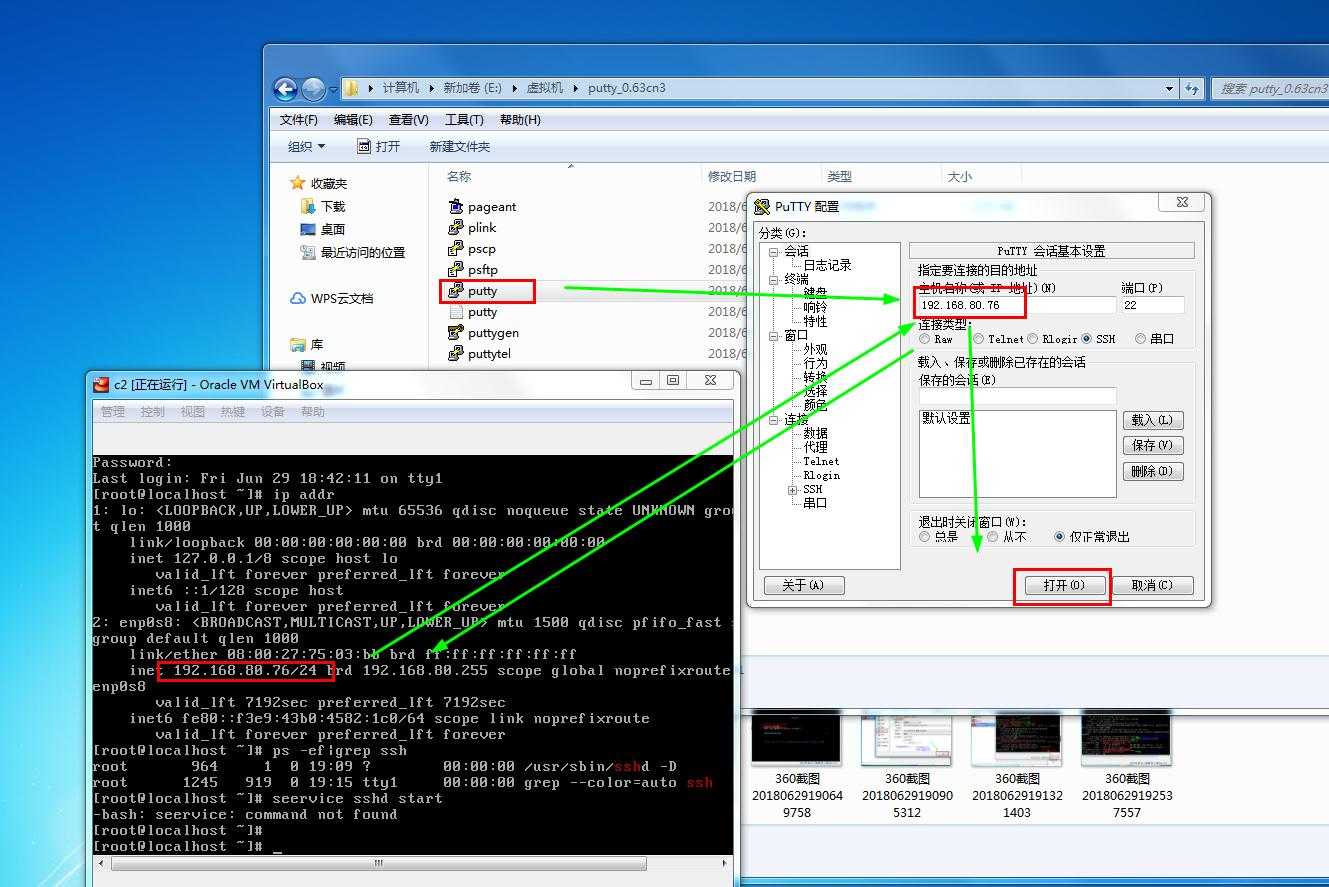1329x887 pixels.
Task: Click the Explorer forward arrow button
Action: coord(313,88)
